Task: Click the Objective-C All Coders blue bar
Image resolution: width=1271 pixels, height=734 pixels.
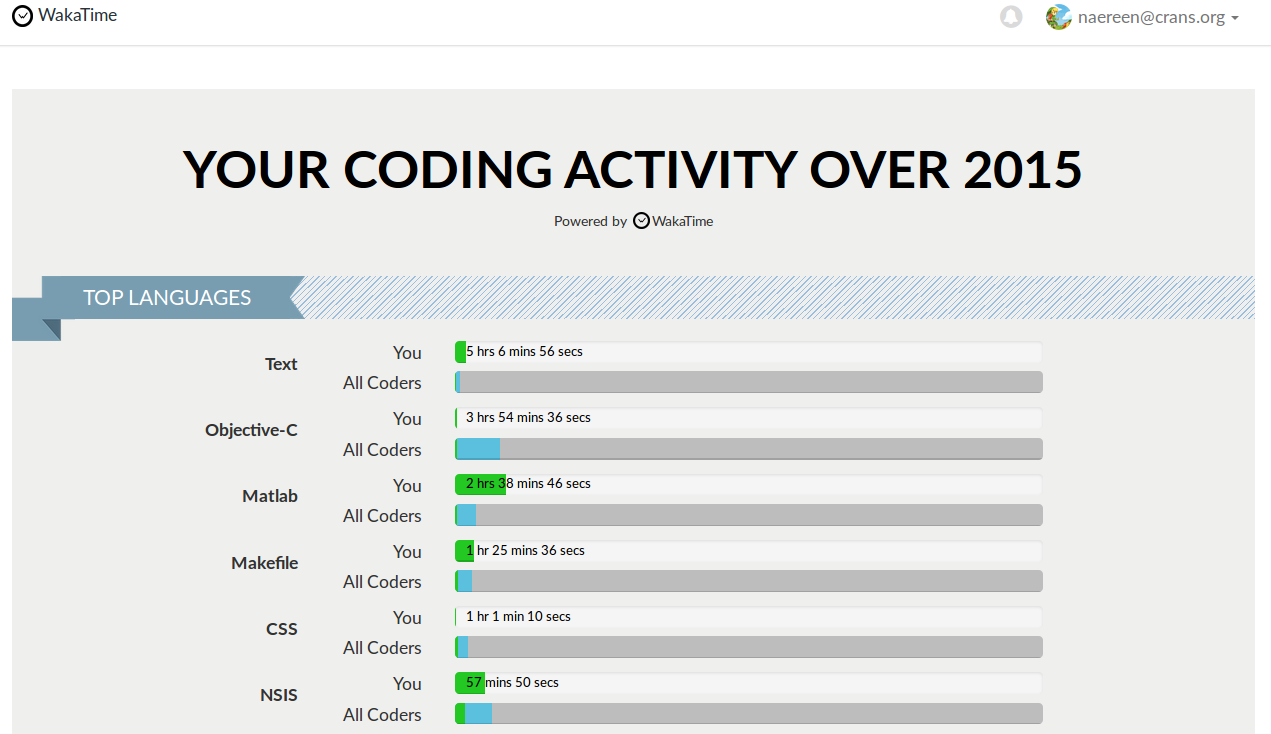Action: click(x=479, y=449)
